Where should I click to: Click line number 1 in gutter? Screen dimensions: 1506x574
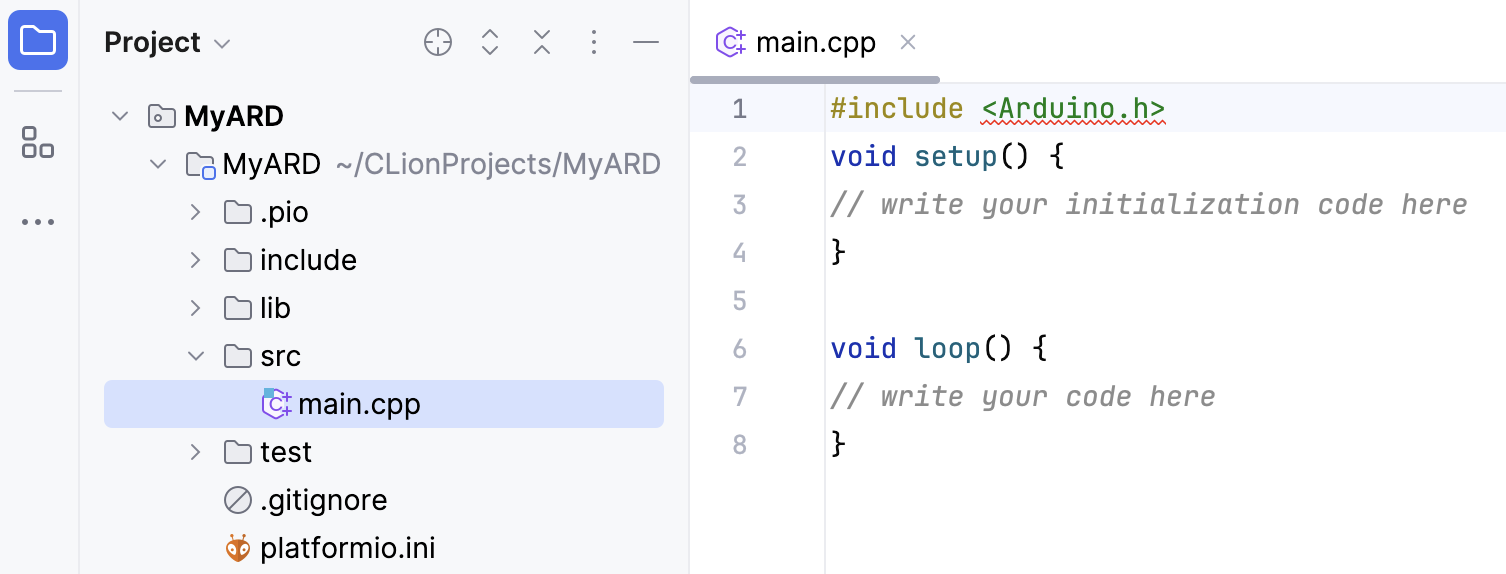click(x=739, y=108)
